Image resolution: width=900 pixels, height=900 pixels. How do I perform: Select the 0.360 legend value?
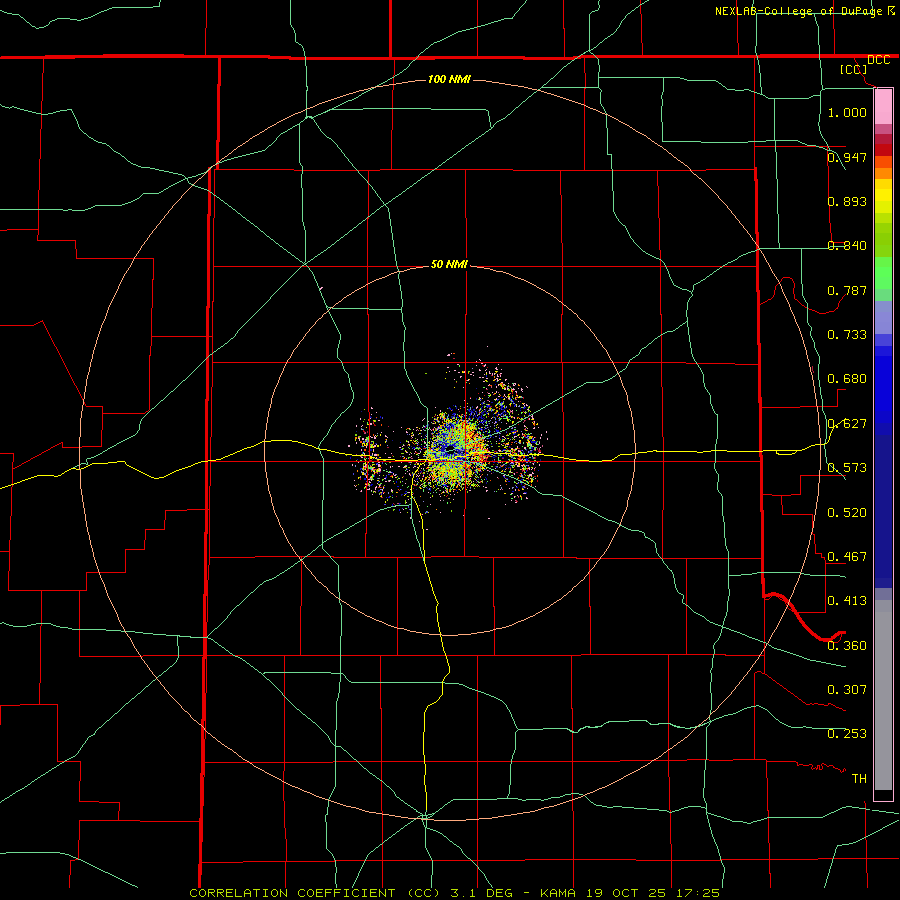pos(847,645)
